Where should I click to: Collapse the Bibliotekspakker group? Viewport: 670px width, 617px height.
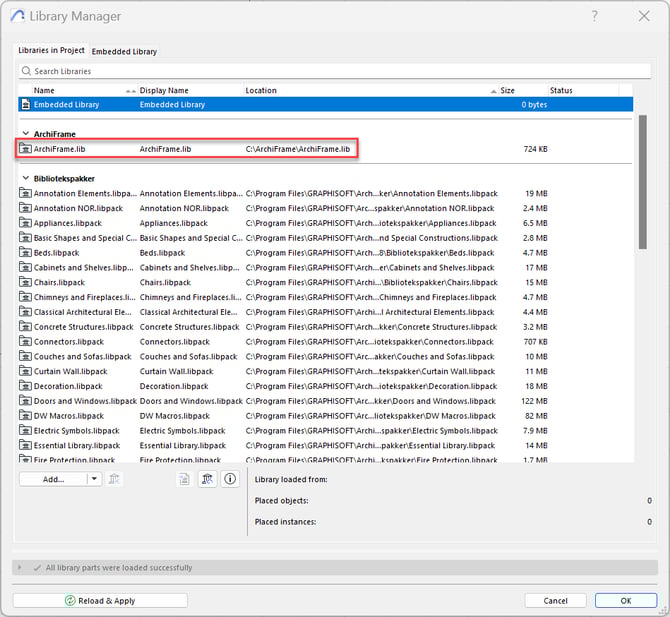(x=24, y=178)
